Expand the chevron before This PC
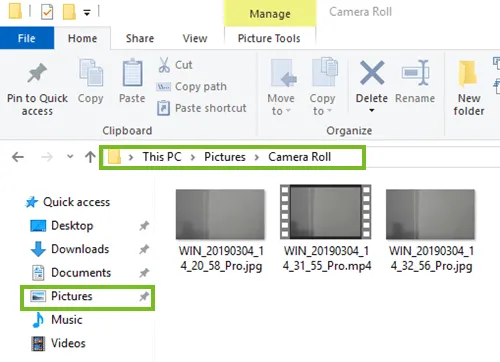Viewport: 500px width, 362px height. [x=131, y=157]
